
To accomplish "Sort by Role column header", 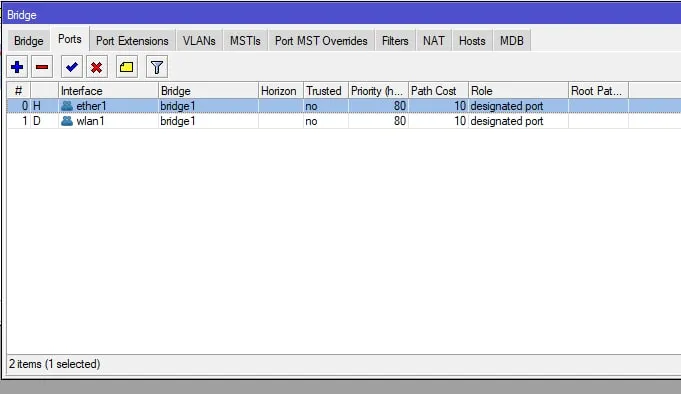I will (x=518, y=91).
